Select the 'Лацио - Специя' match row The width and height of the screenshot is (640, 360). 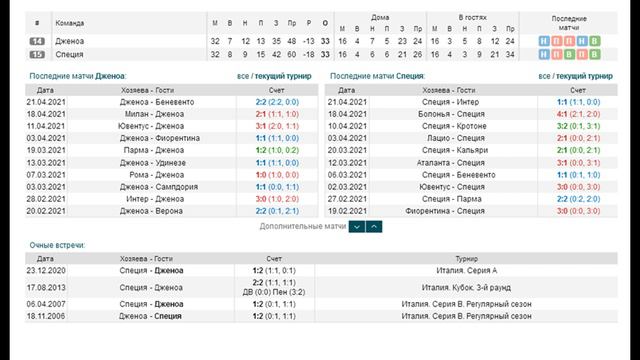(471, 138)
